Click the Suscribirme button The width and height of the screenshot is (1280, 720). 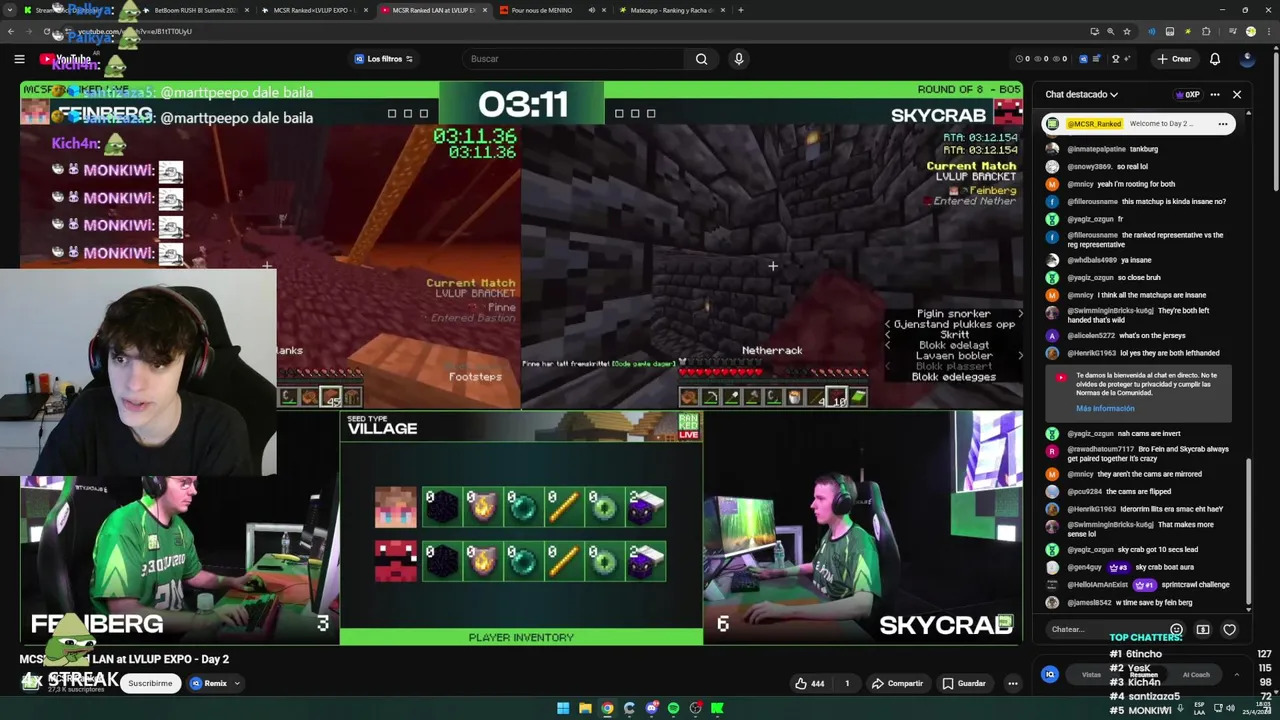(150, 684)
